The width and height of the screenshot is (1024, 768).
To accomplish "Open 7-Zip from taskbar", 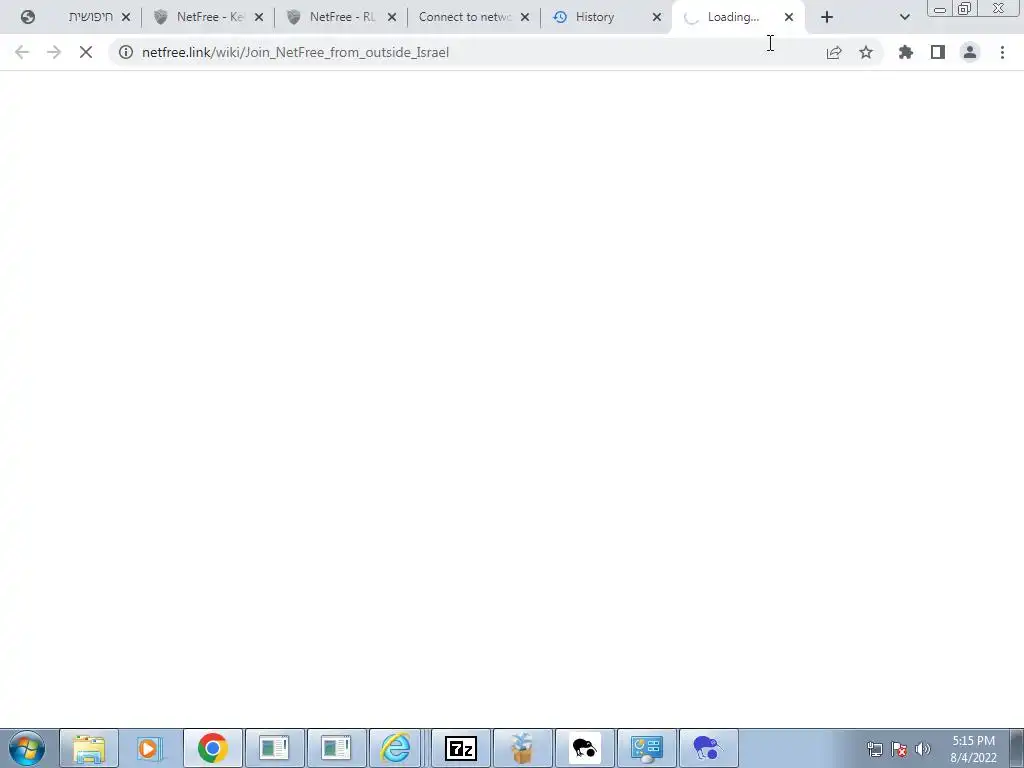I will 460,748.
